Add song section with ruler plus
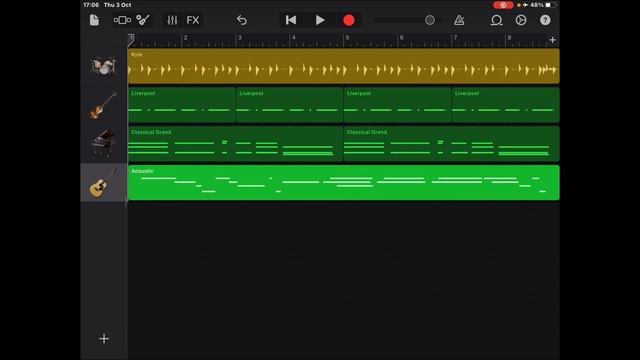This screenshot has width=640, height=360. pos(552,40)
